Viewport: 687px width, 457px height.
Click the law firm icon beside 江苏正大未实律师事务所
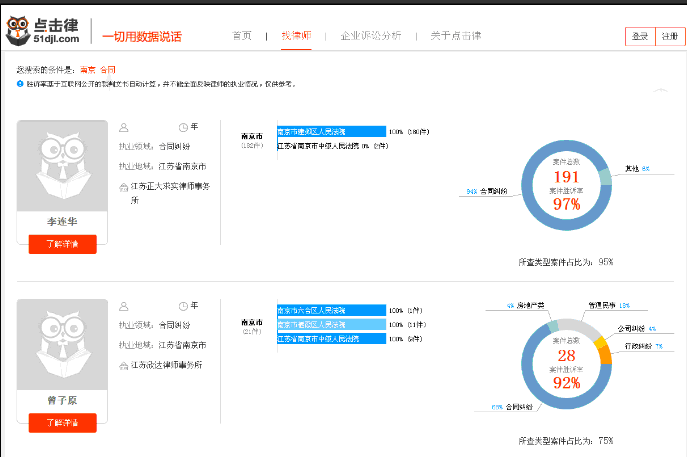click(124, 188)
